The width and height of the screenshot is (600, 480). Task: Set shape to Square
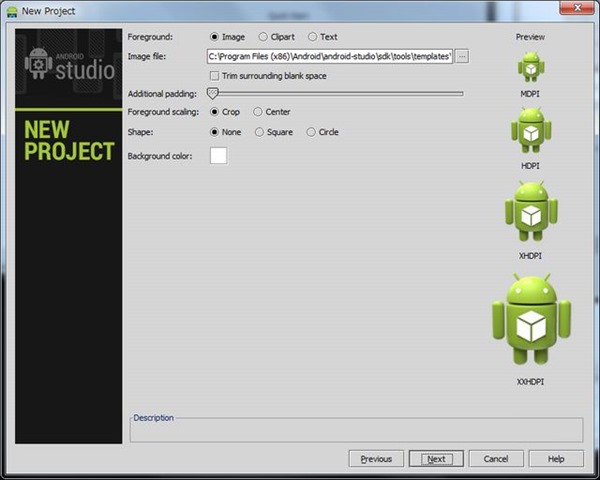tap(260, 132)
